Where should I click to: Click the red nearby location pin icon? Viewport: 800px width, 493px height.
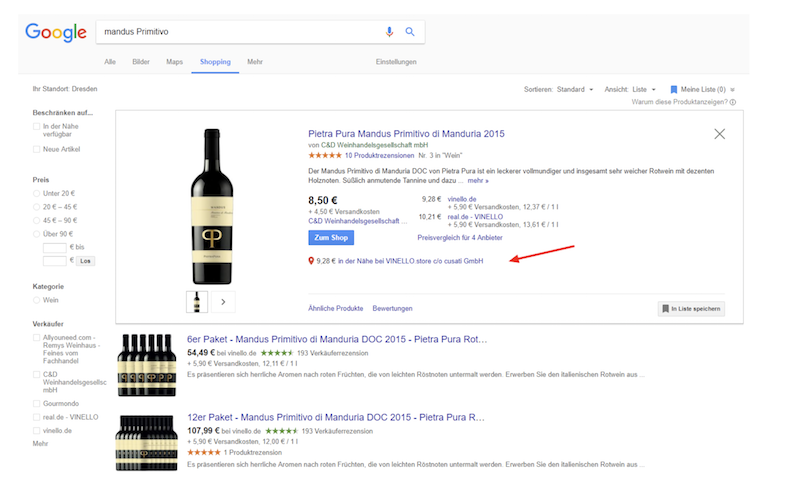click(x=311, y=261)
